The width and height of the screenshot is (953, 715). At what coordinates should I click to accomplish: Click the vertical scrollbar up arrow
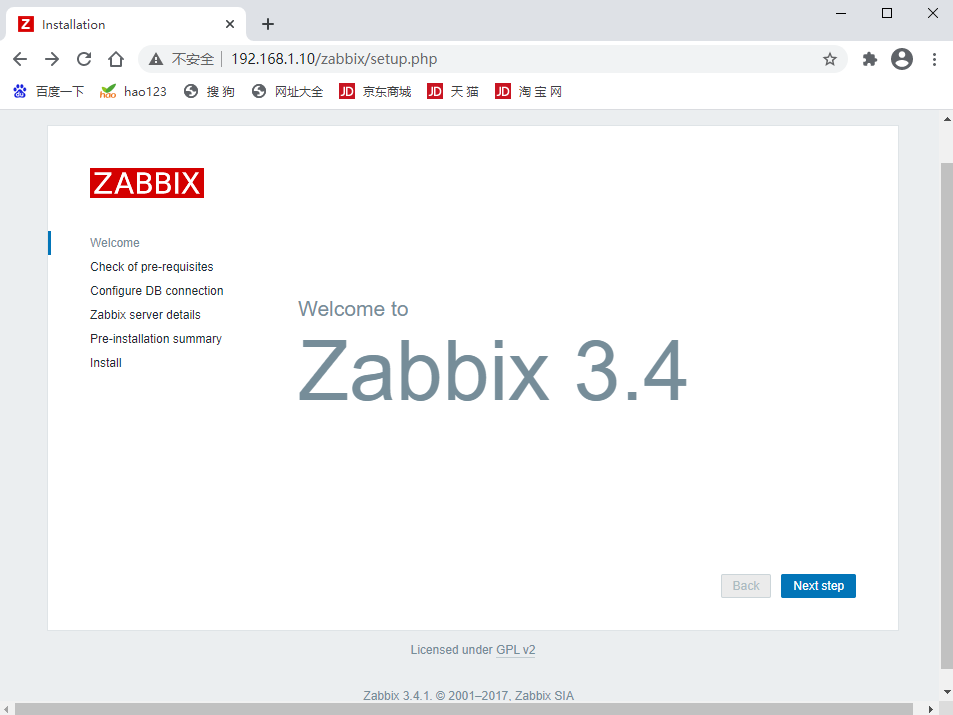pyautogui.click(x=947, y=119)
